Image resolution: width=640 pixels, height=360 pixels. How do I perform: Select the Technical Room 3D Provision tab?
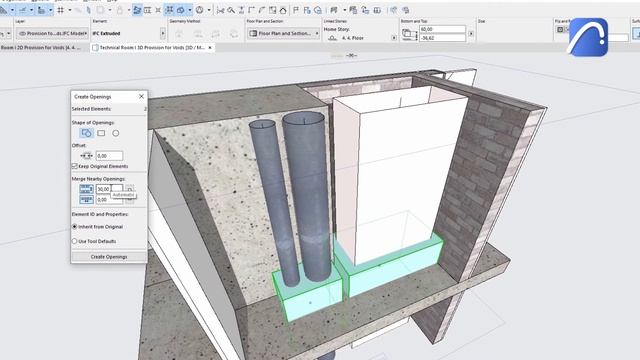click(151, 48)
